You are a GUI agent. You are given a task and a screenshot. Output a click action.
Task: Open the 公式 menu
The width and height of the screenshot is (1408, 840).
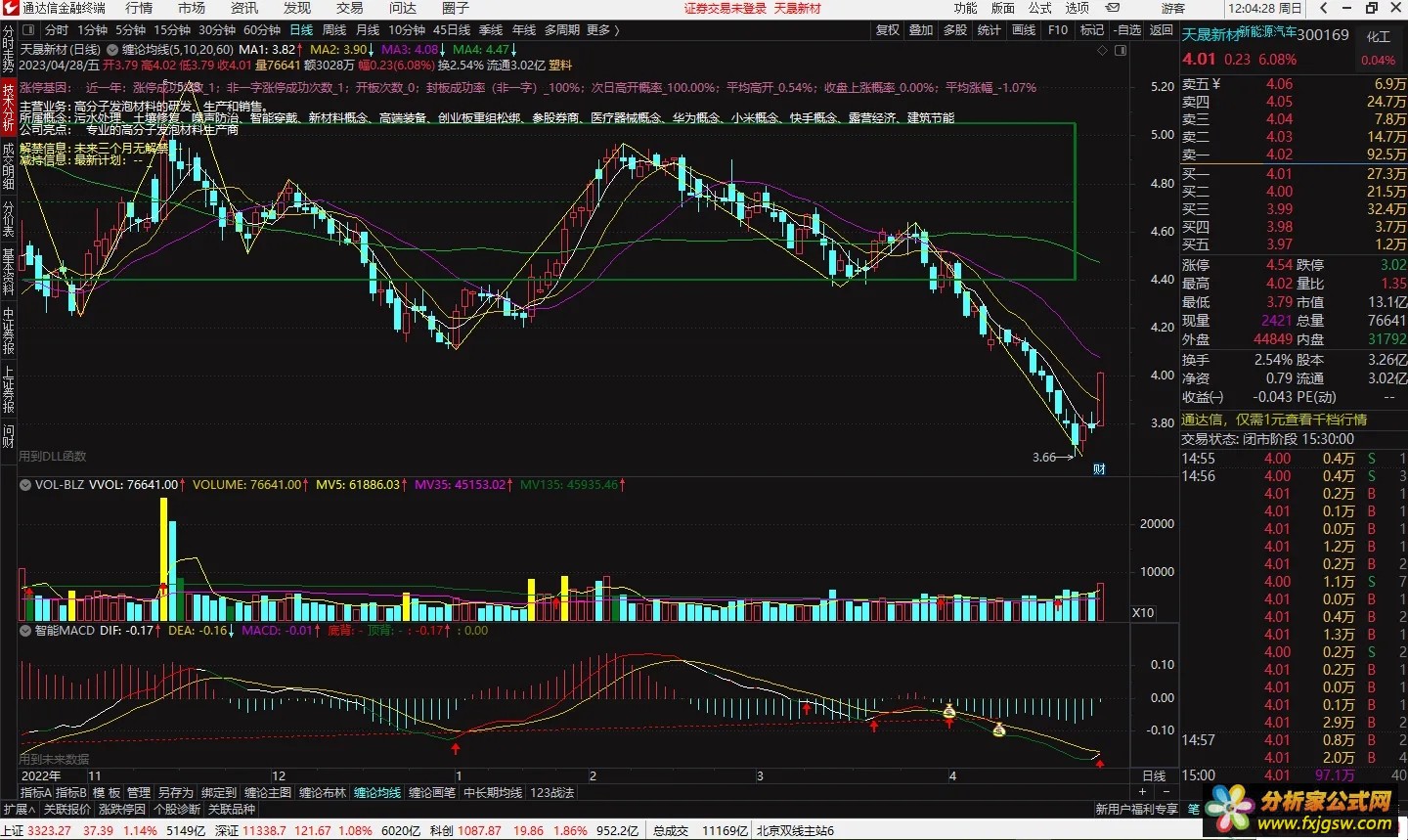[x=1040, y=8]
